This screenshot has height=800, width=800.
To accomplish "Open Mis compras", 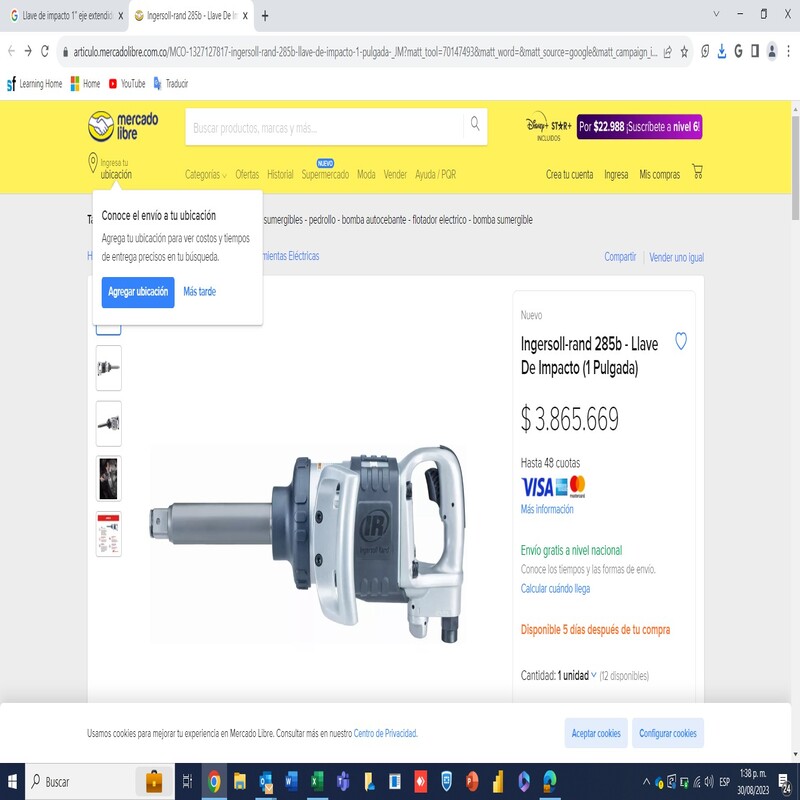I will pos(659,174).
